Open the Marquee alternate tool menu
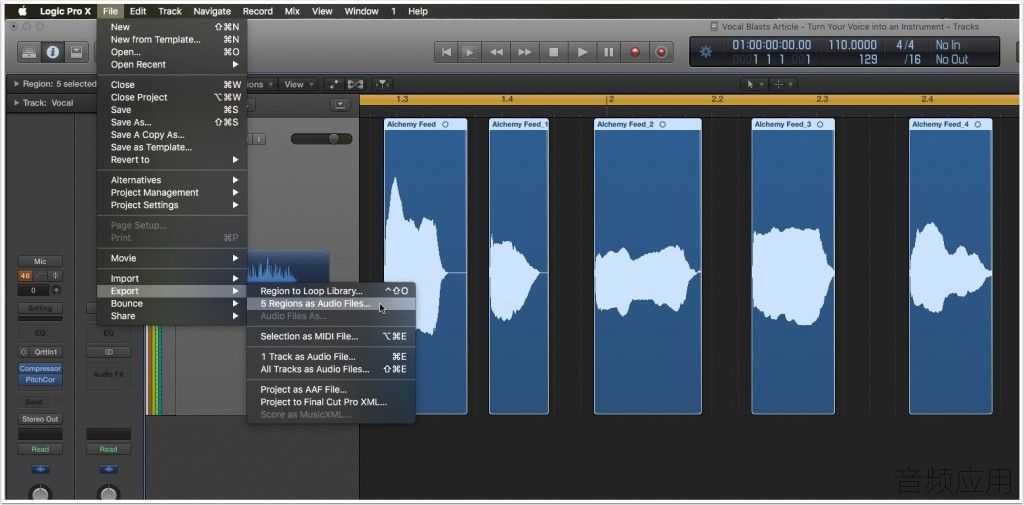 point(782,84)
